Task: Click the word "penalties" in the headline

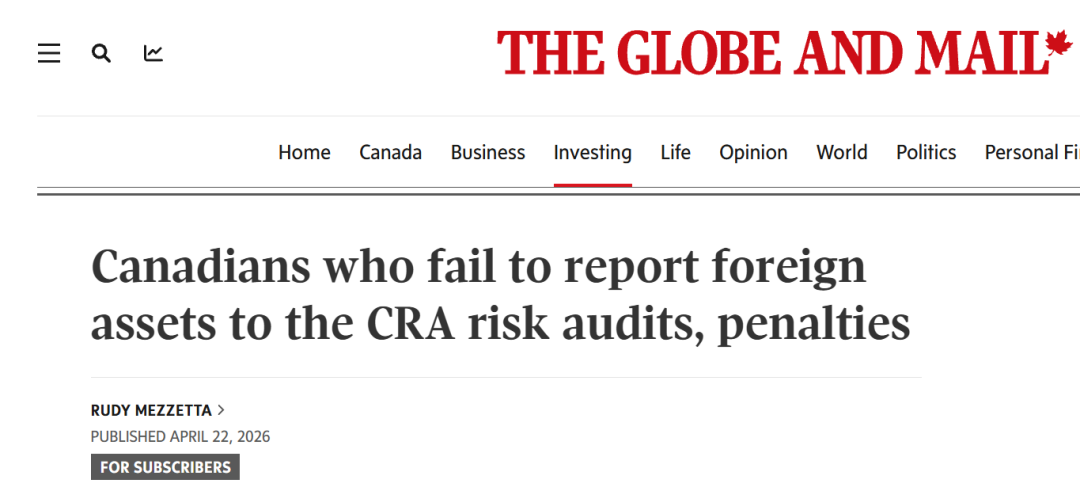Action: [814, 324]
